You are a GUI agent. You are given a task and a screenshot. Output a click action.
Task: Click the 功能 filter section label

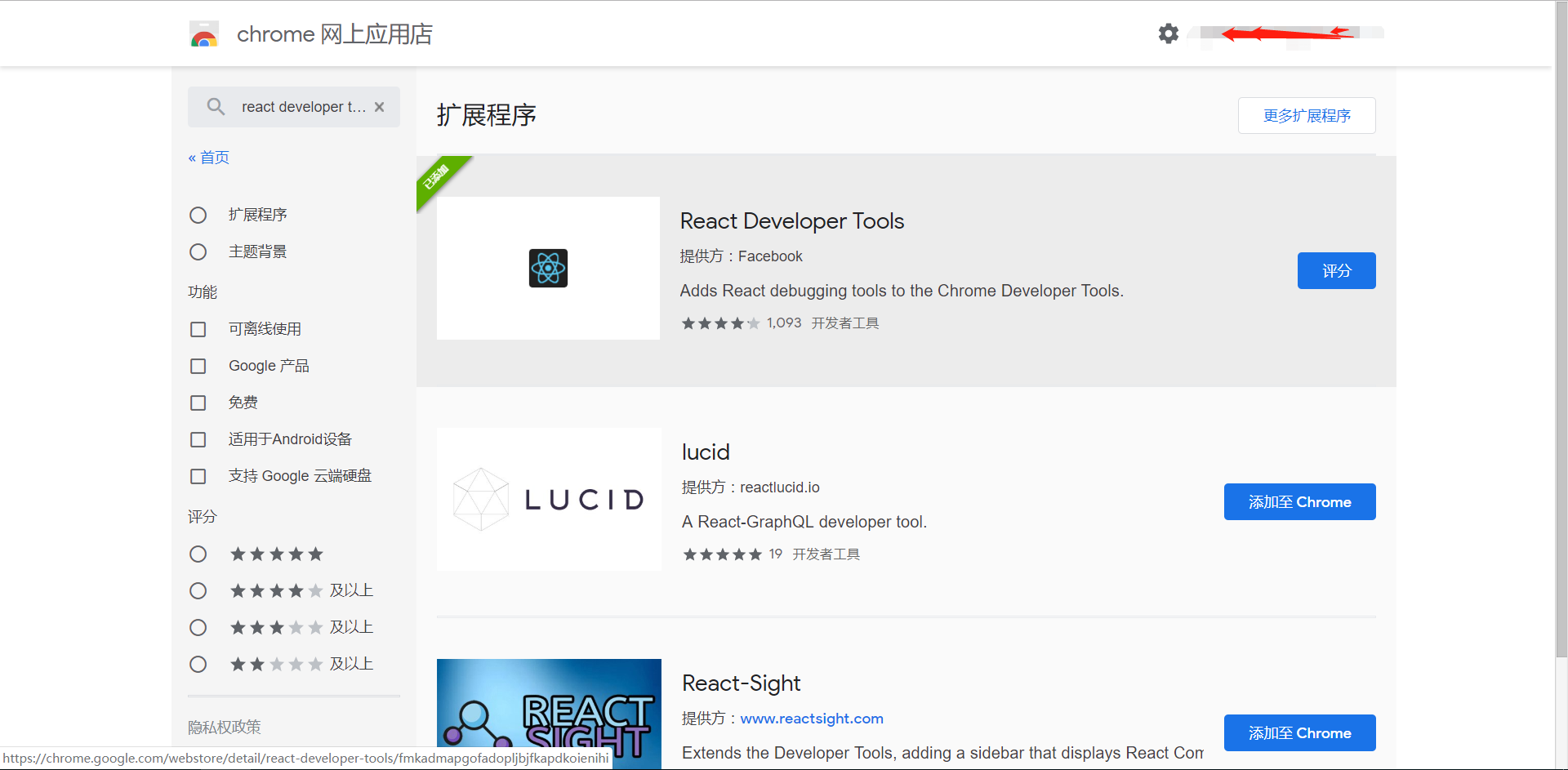tap(203, 292)
